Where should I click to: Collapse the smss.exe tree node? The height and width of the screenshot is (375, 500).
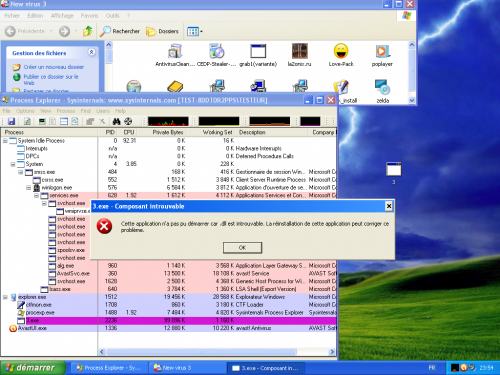pos(21,172)
